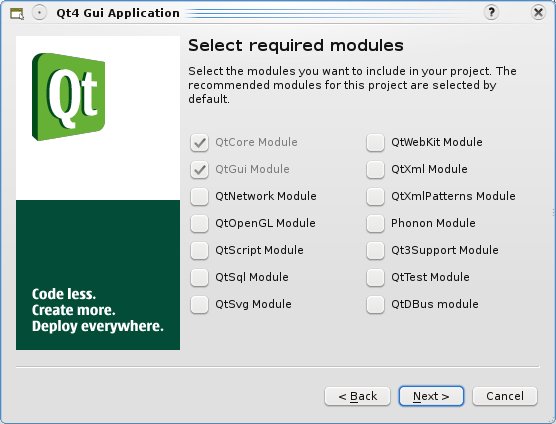This screenshot has width=556, height=424.
Task: Click the "Code less." slogan text
Action: pyautogui.click(x=64, y=294)
